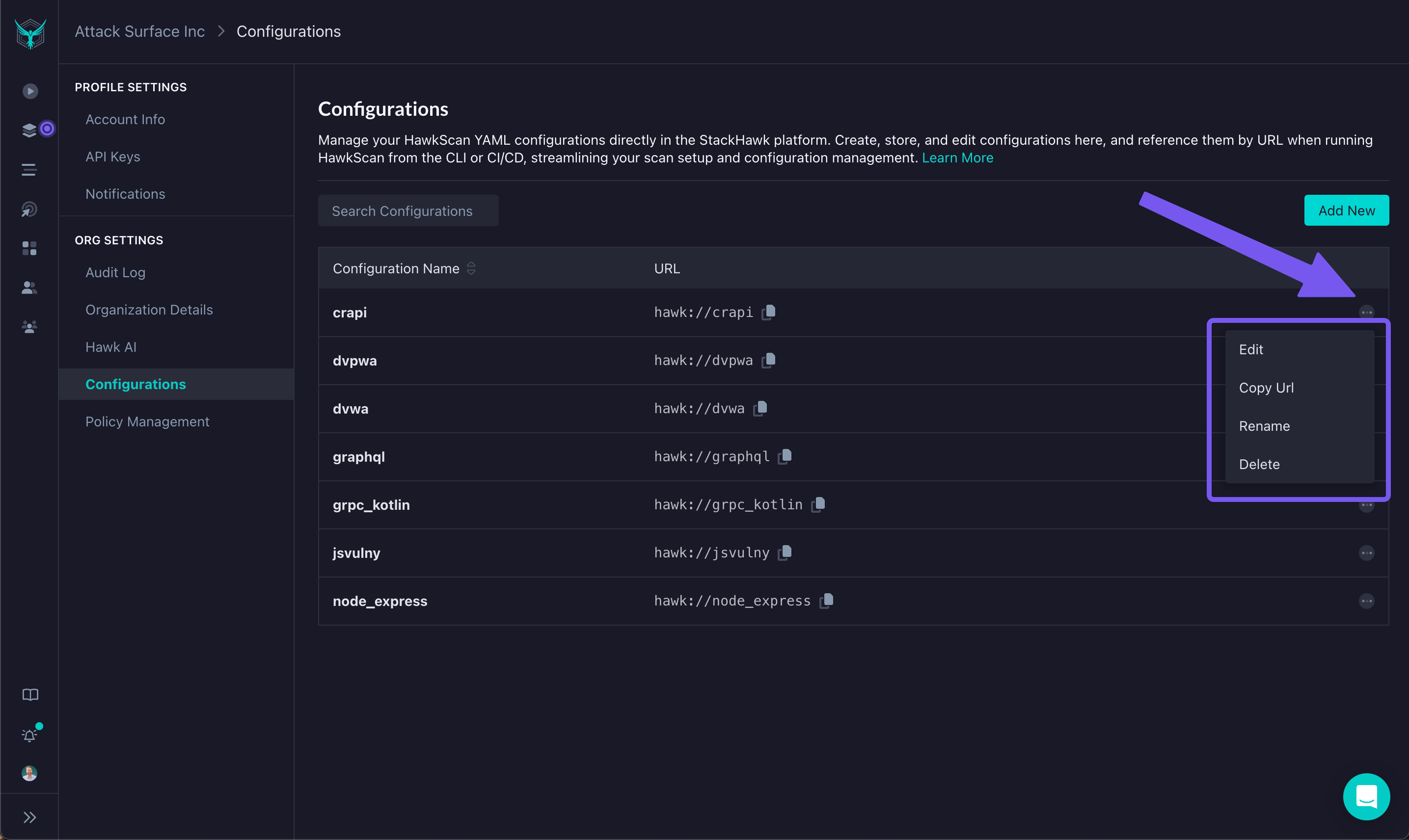The height and width of the screenshot is (840, 1409).
Task: Select the Scans play icon in the sidebar
Action: pyautogui.click(x=29, y=91)
